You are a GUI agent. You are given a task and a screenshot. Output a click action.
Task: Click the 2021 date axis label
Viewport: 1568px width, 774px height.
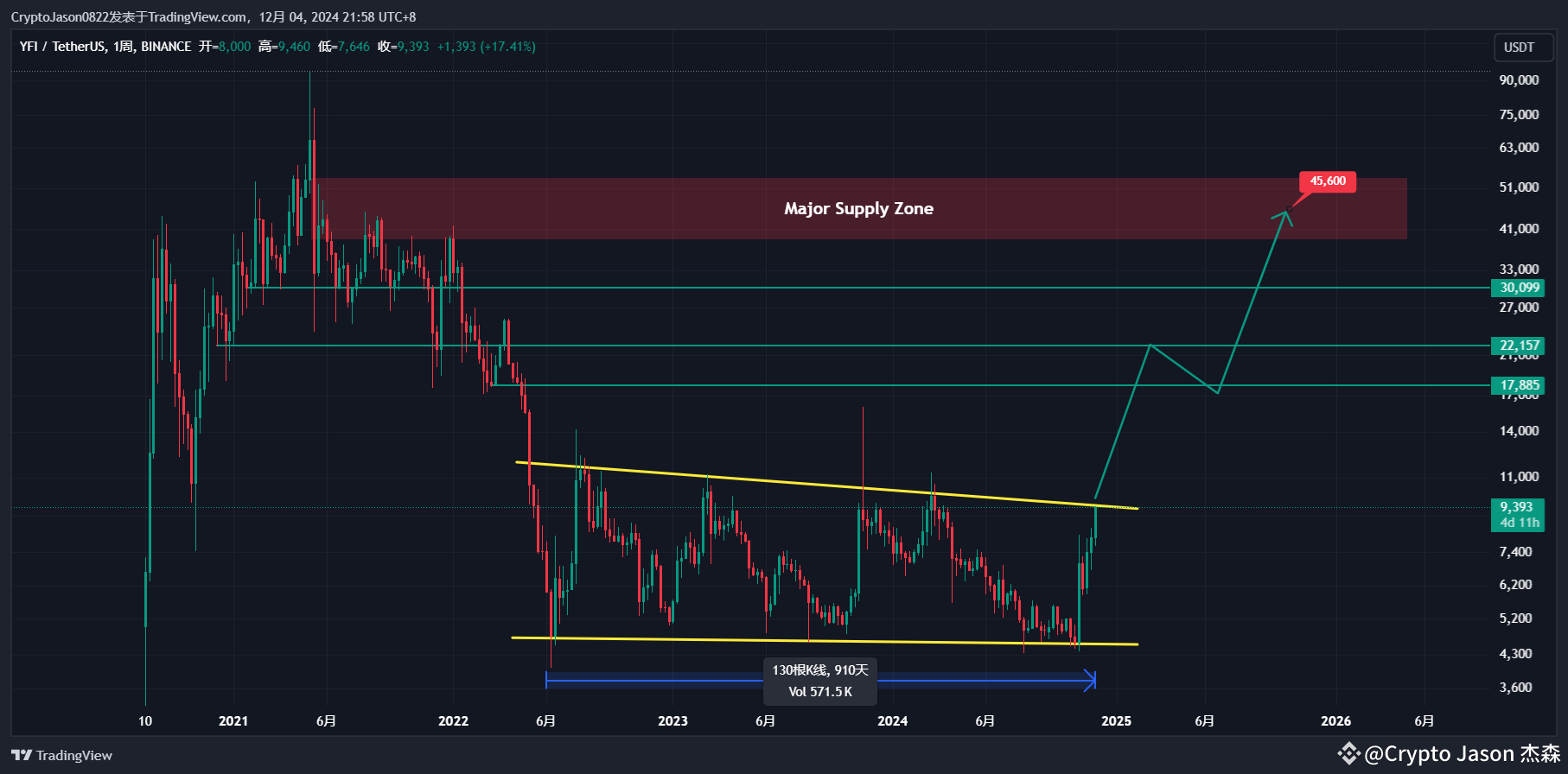[233, 720]
